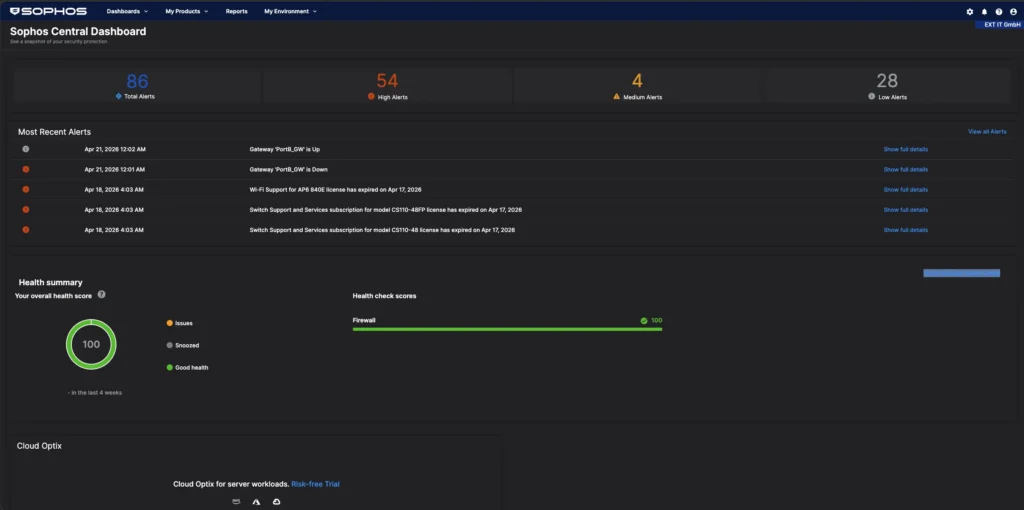Viewport: 1024px width, 510px height.
Task: Click severity icon of CS110-48 license alert row
Action: pos(26,230)
